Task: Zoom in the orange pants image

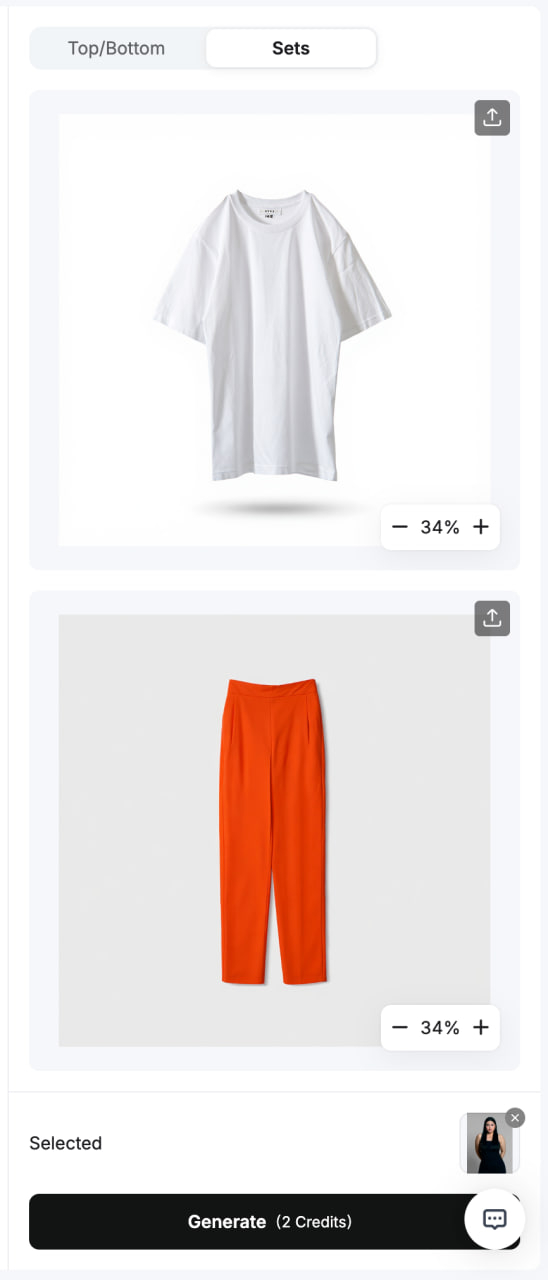Action: click(480, 1027)
